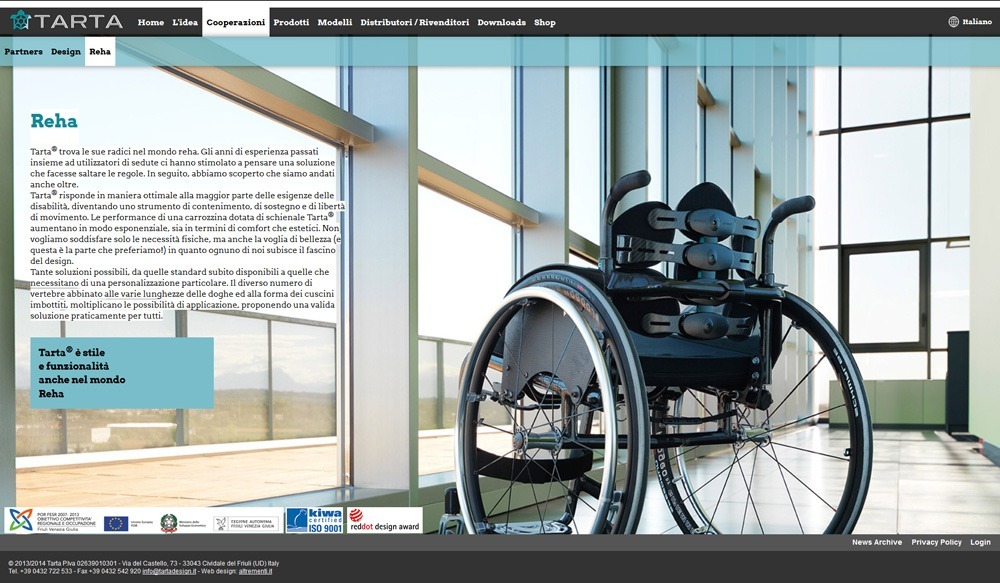This screenshot has width=1000, height=583.
Task: Click the Reha page heading
Action: 54,121
